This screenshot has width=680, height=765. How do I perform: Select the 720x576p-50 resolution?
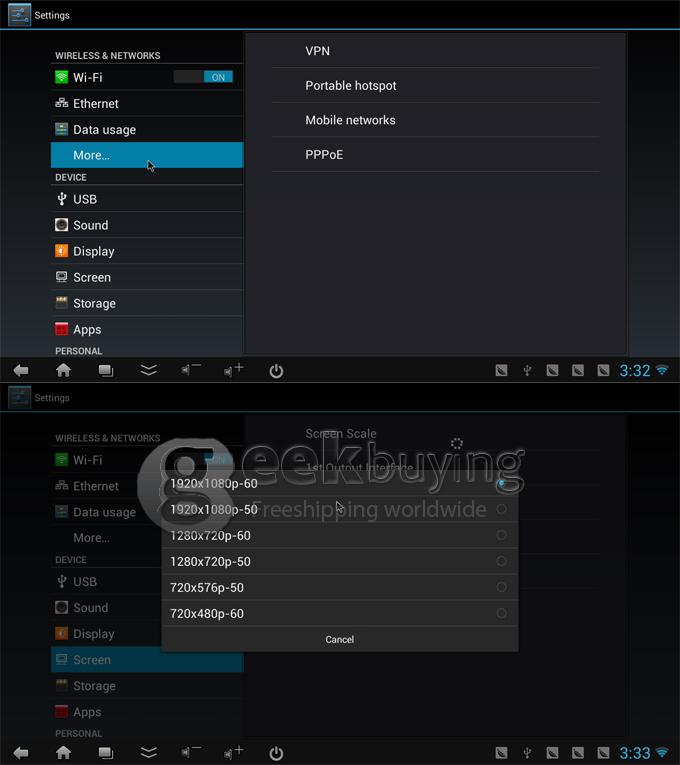click(x=339, y=588)
